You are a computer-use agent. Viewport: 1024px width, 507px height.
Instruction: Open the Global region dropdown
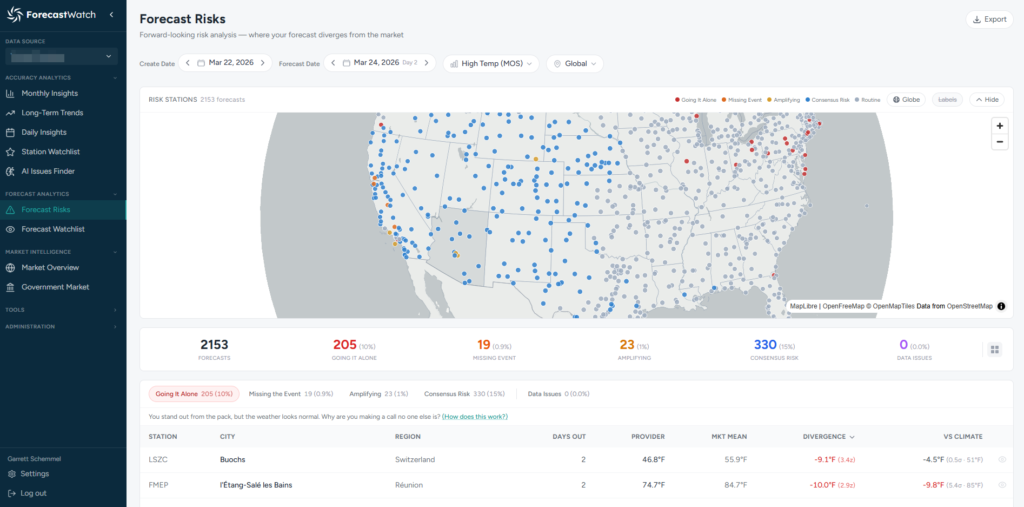click(x=575, y=63)
